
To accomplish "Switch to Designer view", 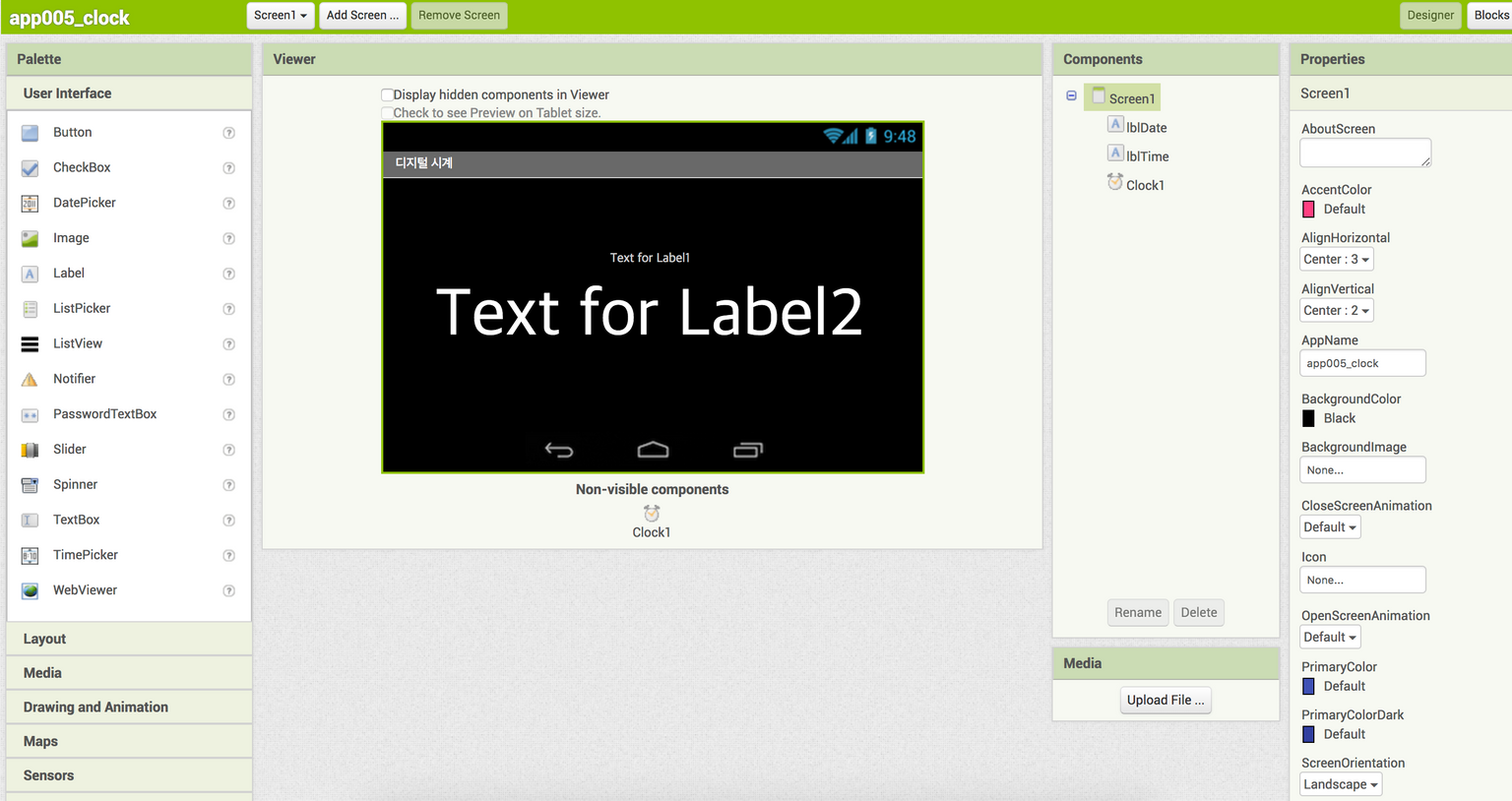I will pos(1429,15).
